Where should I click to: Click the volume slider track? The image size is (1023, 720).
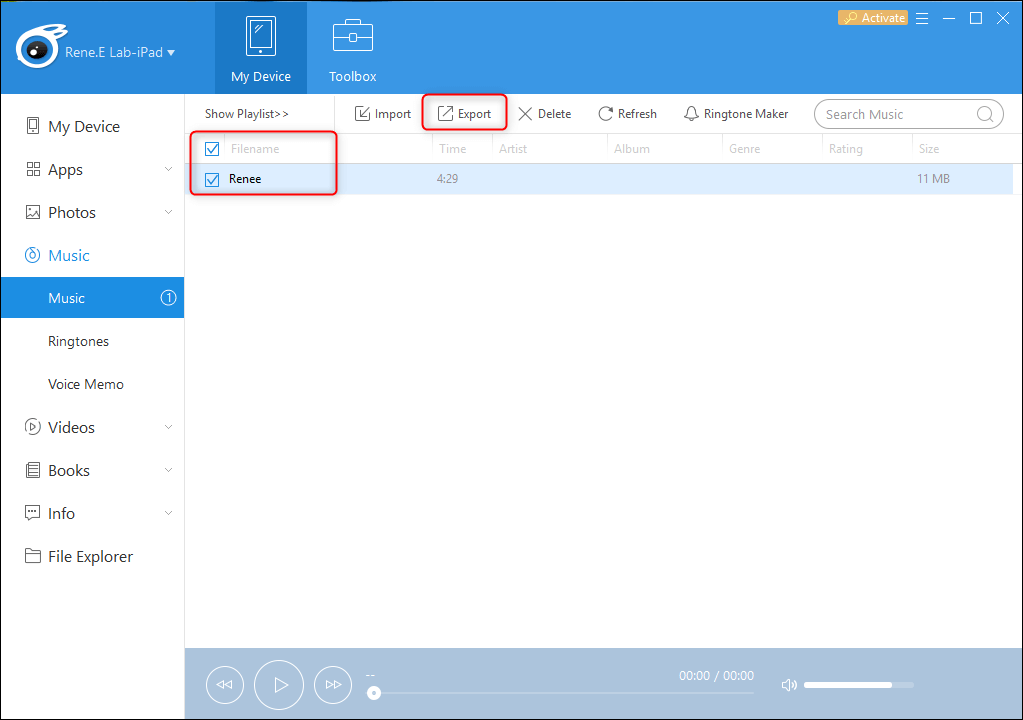(858, 685)
